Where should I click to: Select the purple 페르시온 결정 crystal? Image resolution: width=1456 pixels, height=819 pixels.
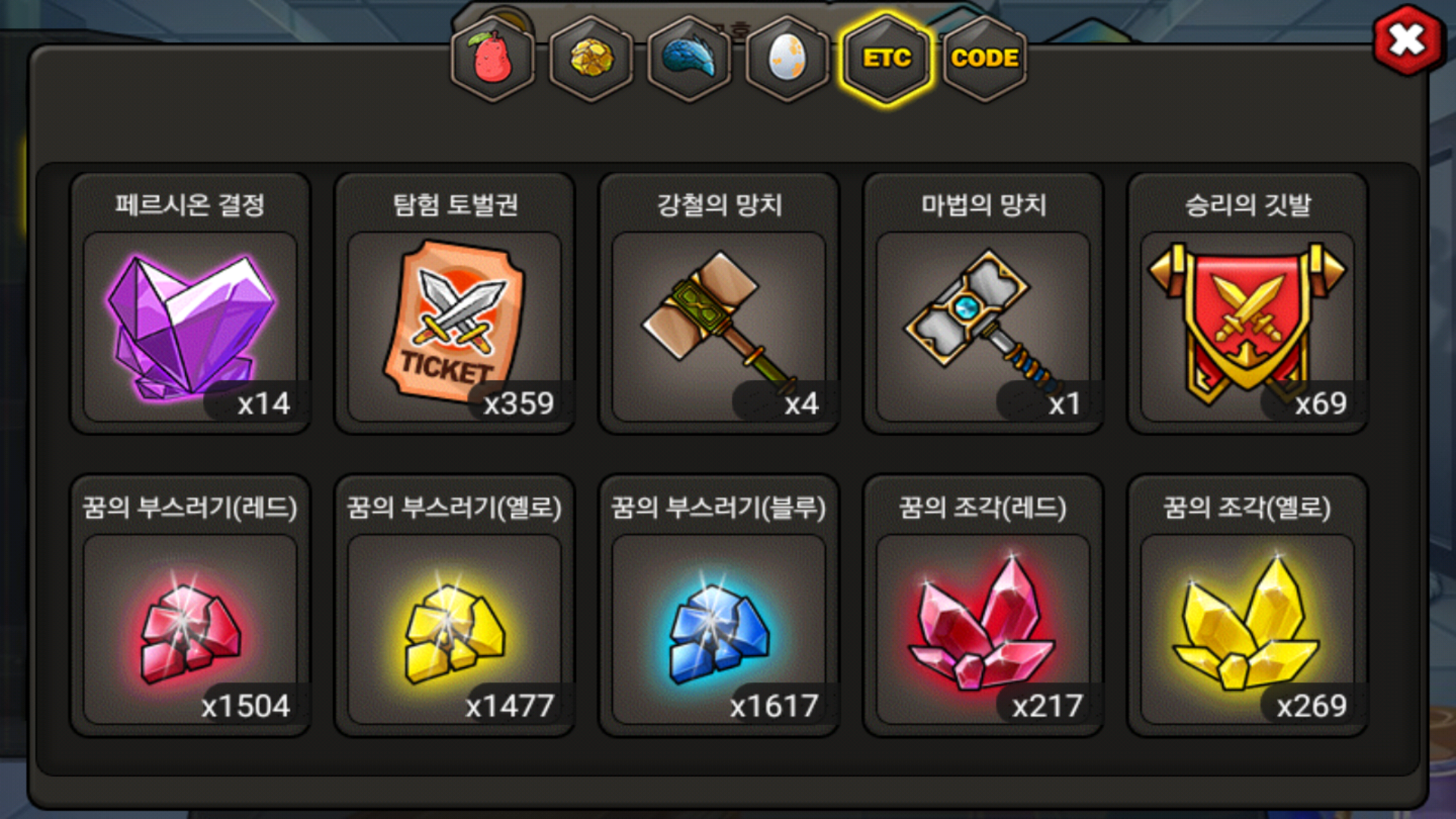click(190, 326)
